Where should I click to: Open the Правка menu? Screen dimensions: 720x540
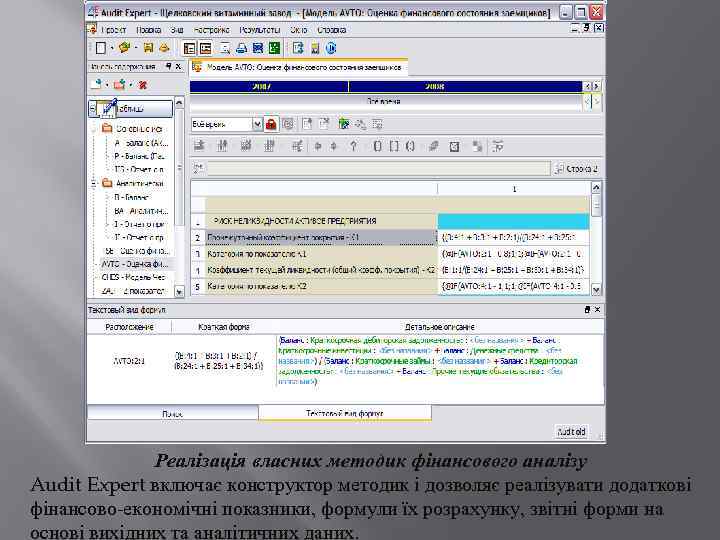148,30
